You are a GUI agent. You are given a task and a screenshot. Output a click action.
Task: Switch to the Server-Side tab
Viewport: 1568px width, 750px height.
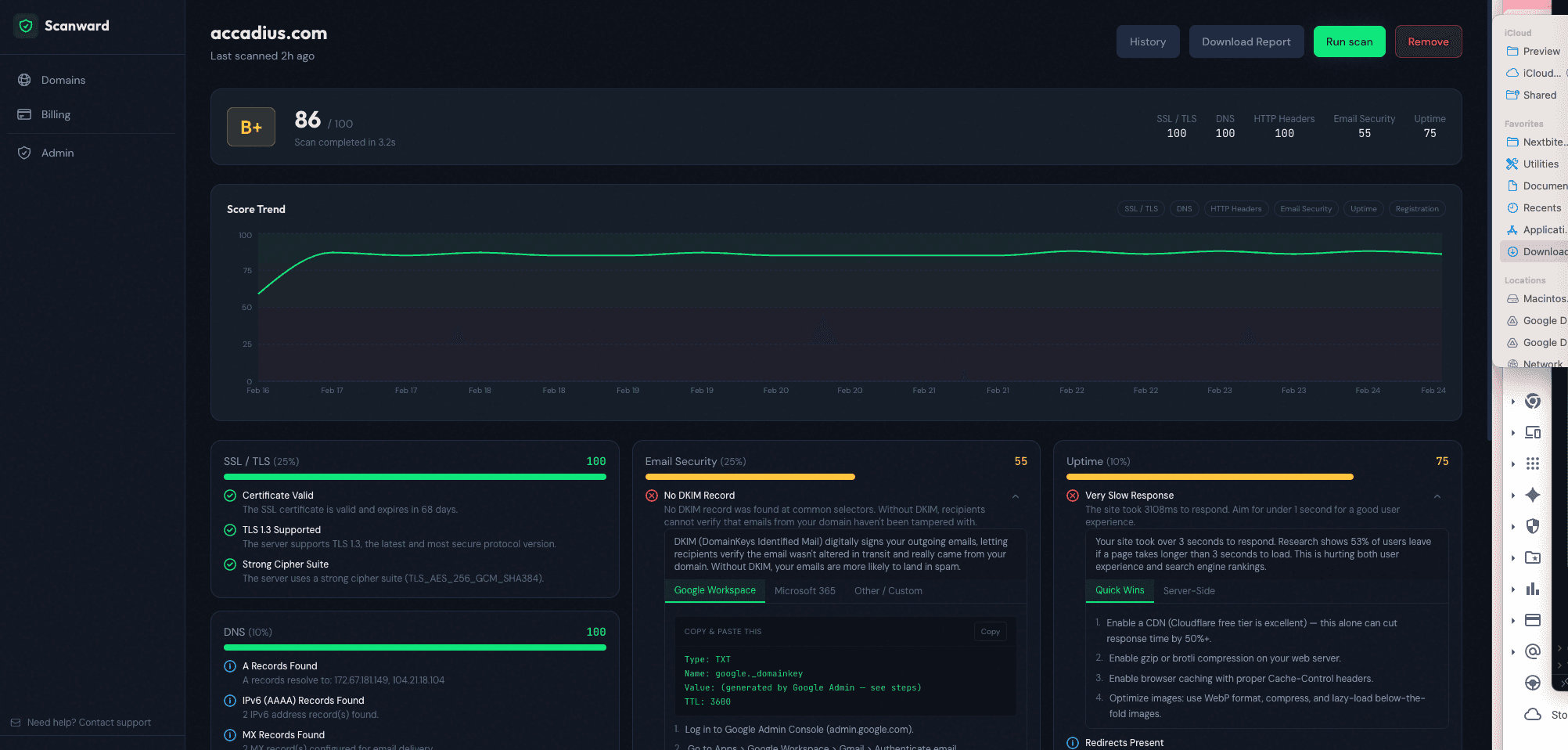click(x=1189, y=591)
